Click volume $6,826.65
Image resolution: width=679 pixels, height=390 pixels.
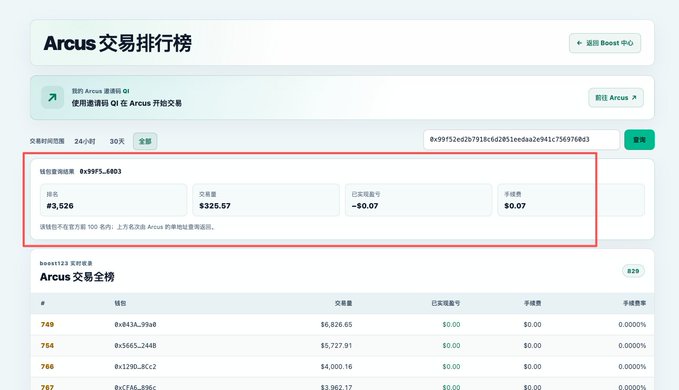[x=336, y=324]
